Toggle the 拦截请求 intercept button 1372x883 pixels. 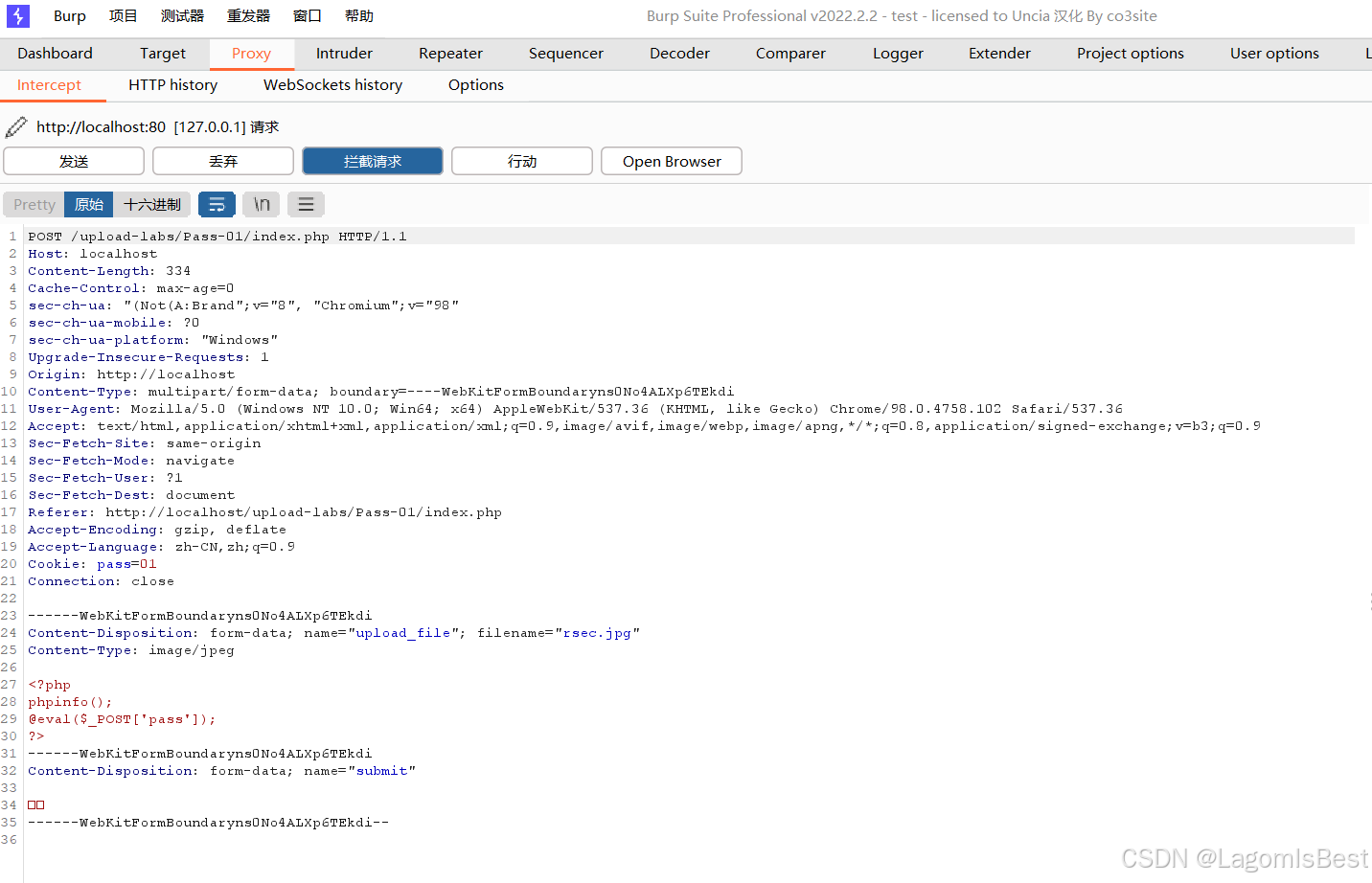tap(373, 161)
